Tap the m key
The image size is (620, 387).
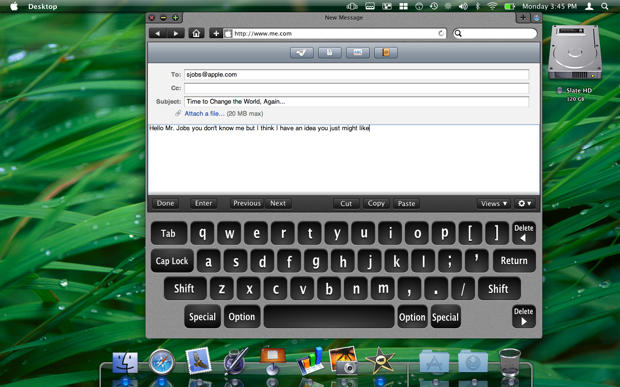coord(383,289)
